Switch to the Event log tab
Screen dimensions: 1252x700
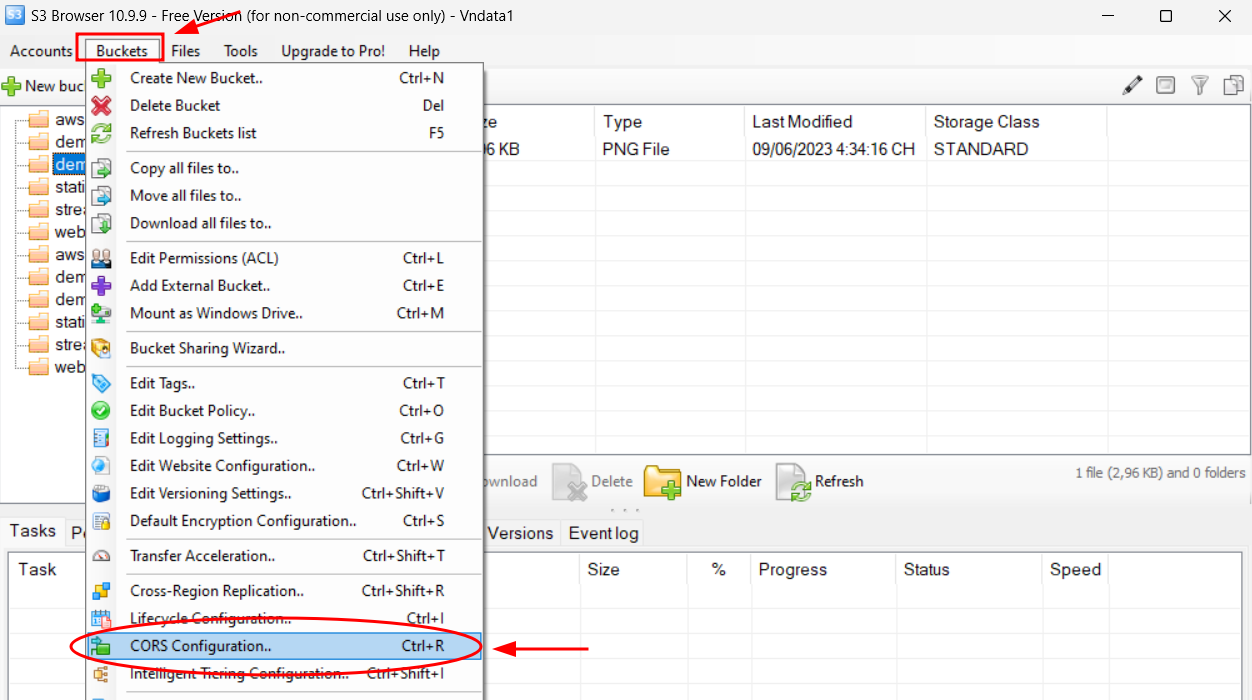(603, 533)
